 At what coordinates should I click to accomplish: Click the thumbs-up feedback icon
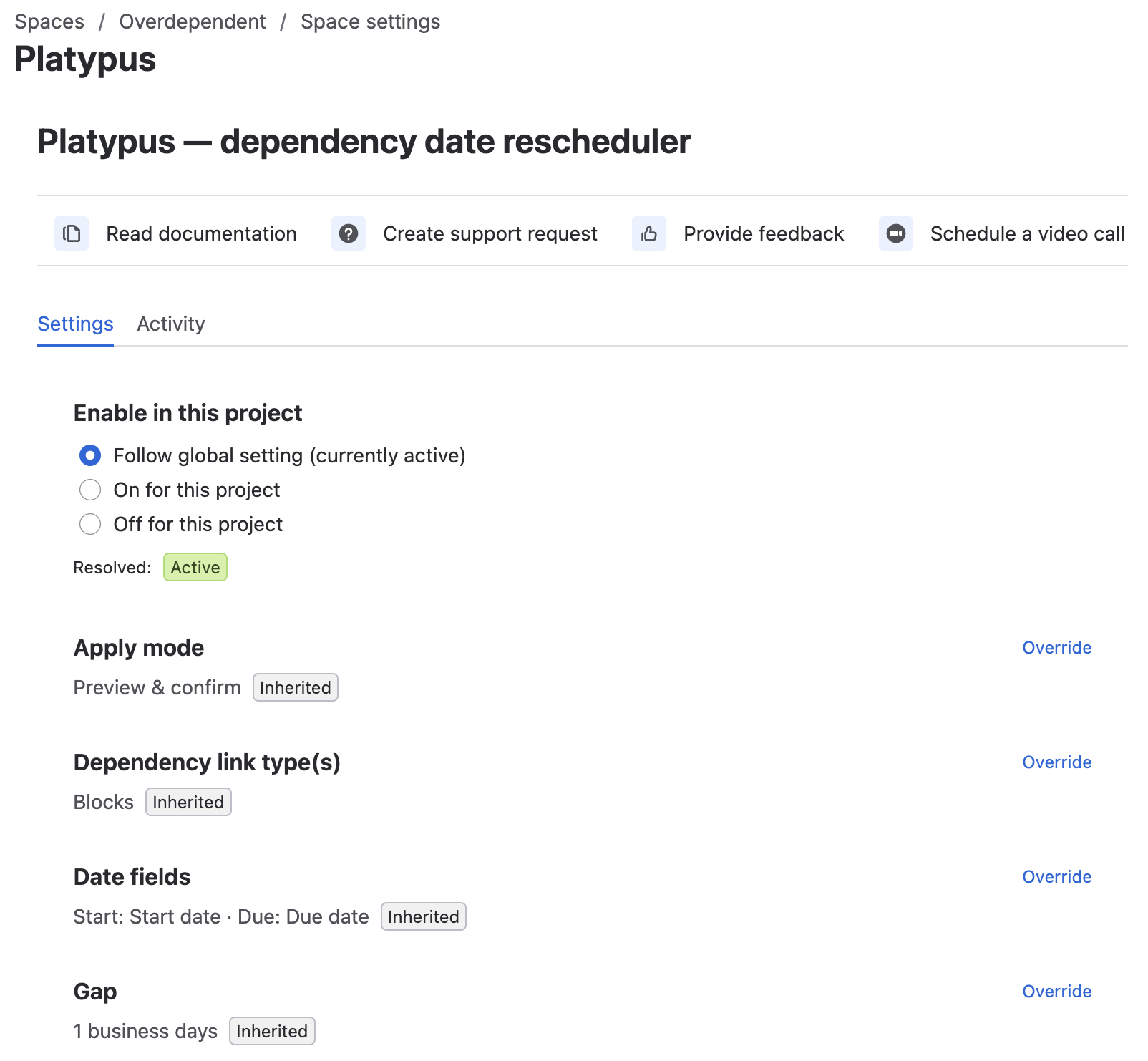pos(649,233)
